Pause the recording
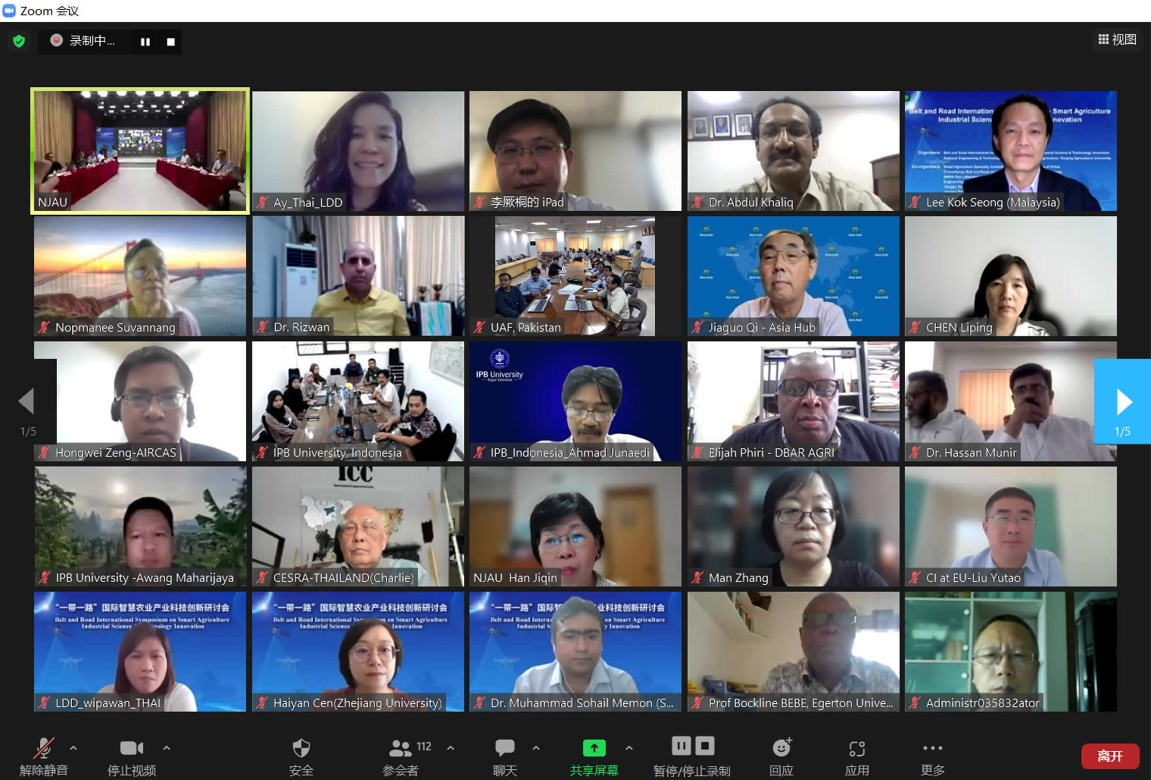 click(145, 42)
